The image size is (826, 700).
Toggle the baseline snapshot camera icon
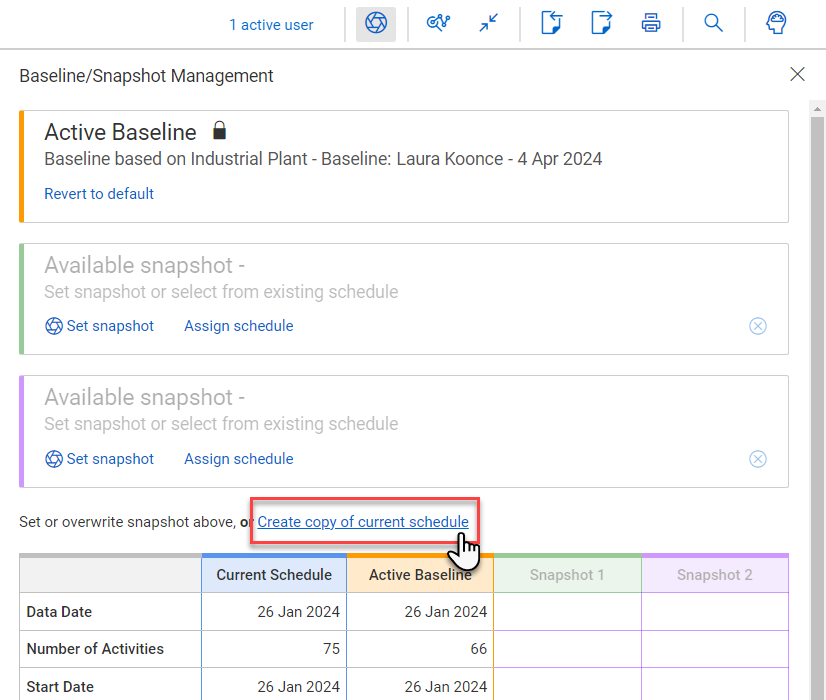coord(376,24)
